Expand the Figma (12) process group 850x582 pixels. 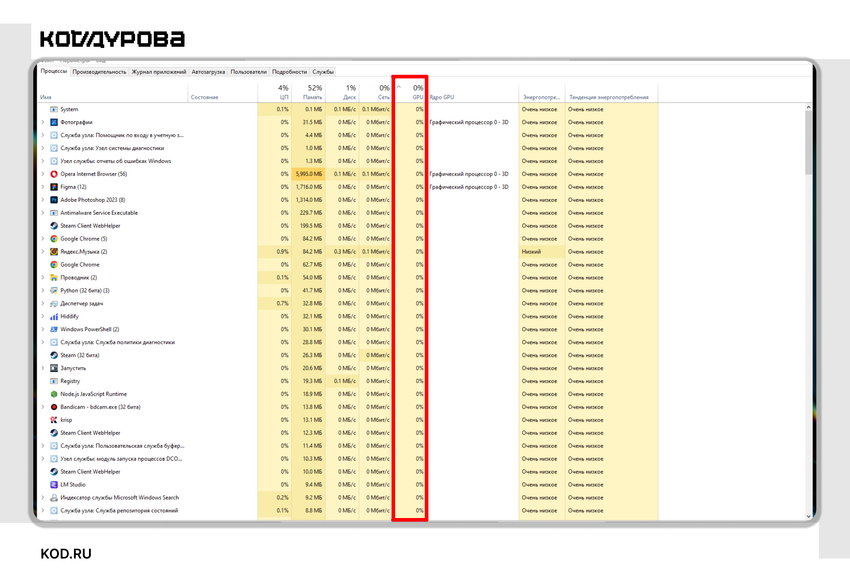click(43, 187)
